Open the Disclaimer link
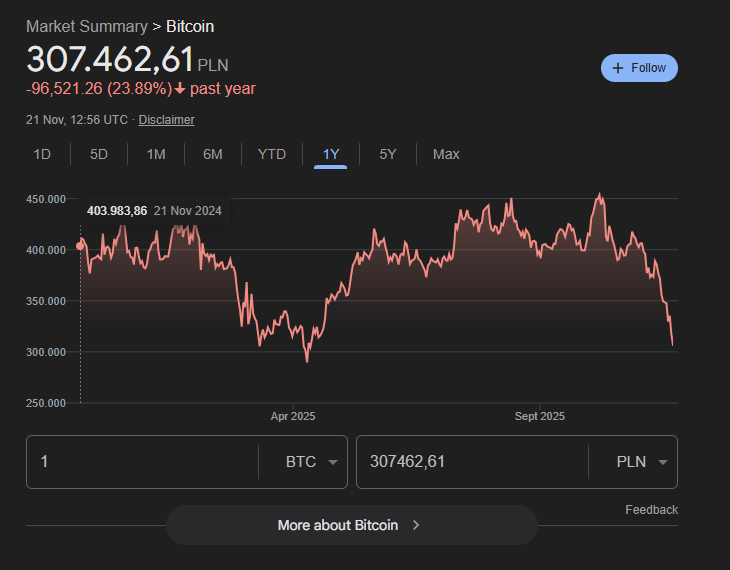730x570 pixels. 166,120
